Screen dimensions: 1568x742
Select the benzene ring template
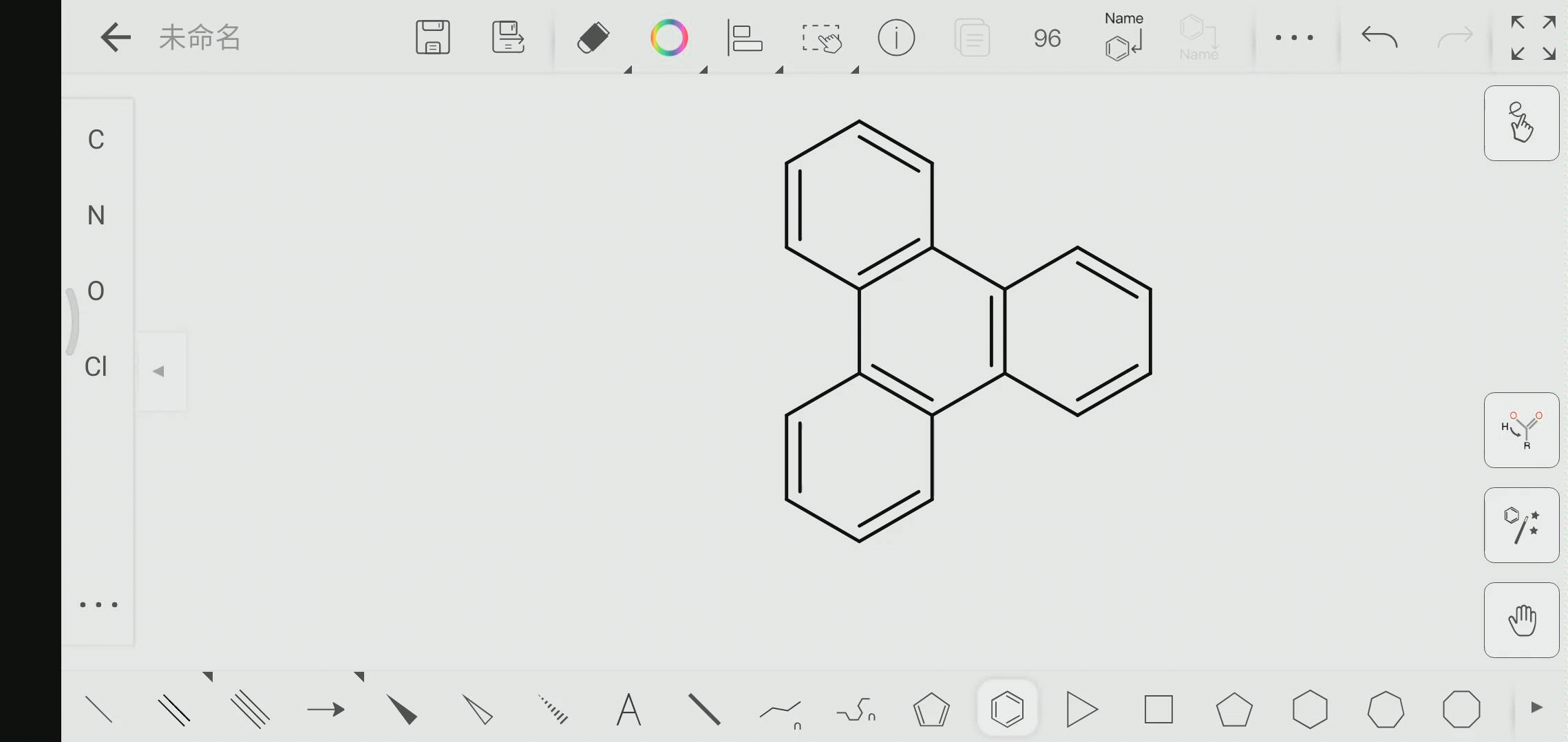pyautogui.click(x=1007, y=709)
